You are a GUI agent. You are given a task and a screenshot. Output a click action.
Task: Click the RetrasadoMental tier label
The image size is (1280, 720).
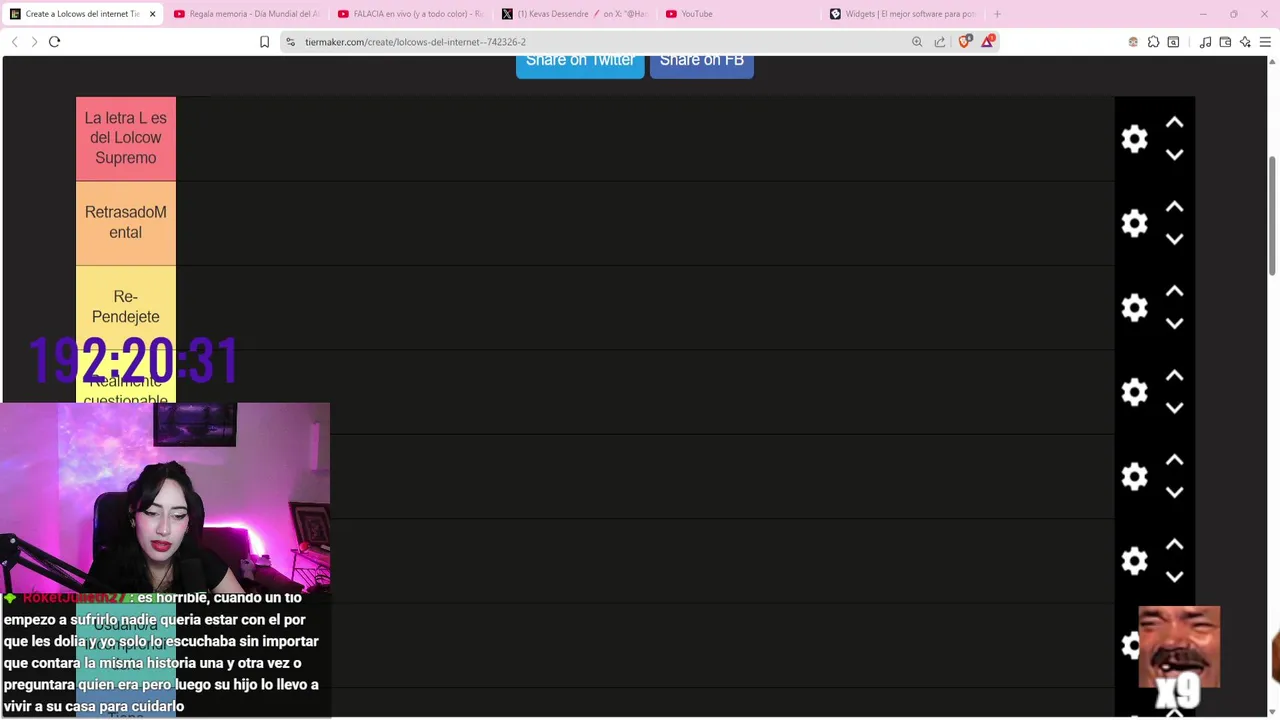[x=126, y=222]
